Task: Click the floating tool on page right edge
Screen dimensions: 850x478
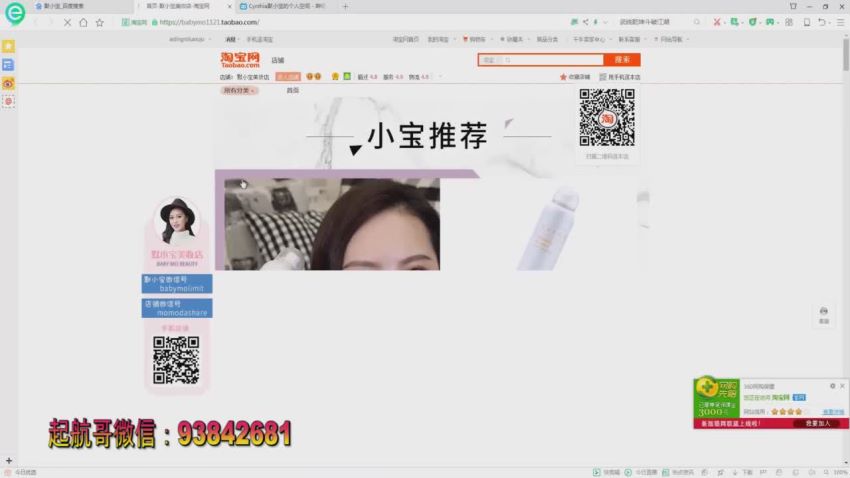Action: tap(823, 315)
